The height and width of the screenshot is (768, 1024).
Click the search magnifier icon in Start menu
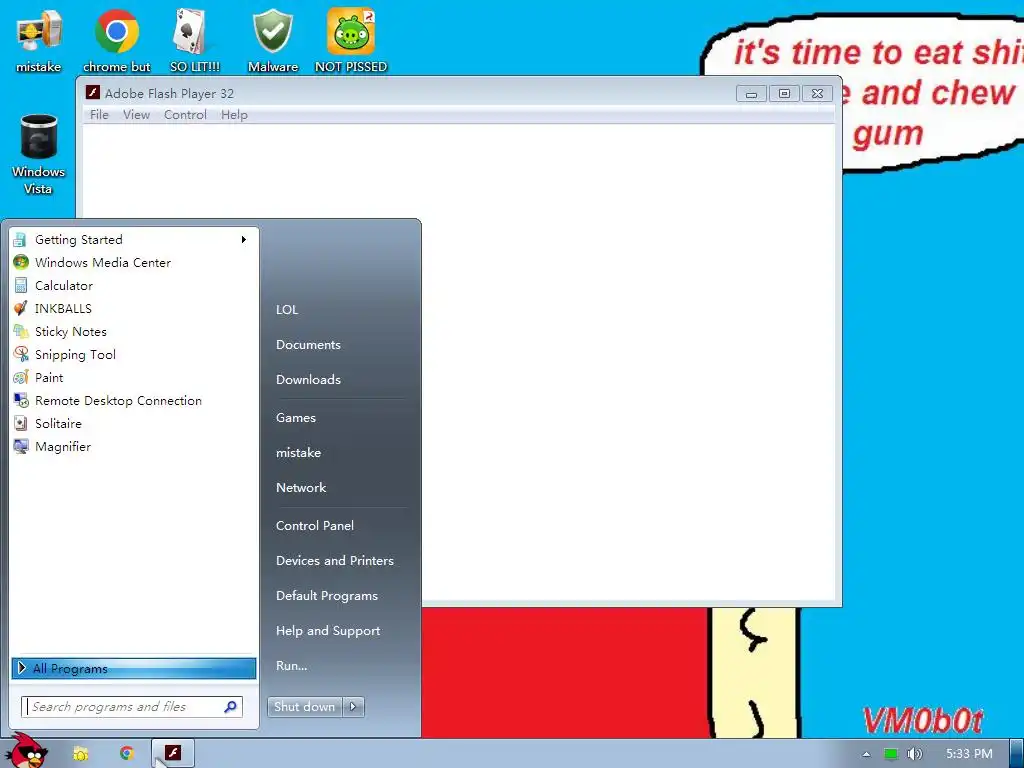pyautogui.click(x=231, y=707)
